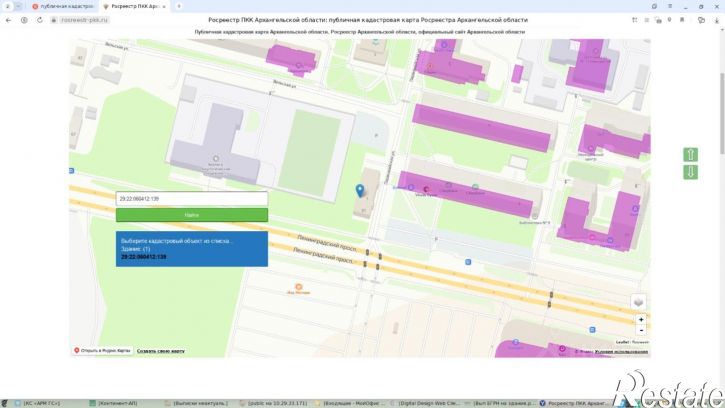Go back using browser back arrow
This screenshot has width=725, height=408.
point(8,20)
